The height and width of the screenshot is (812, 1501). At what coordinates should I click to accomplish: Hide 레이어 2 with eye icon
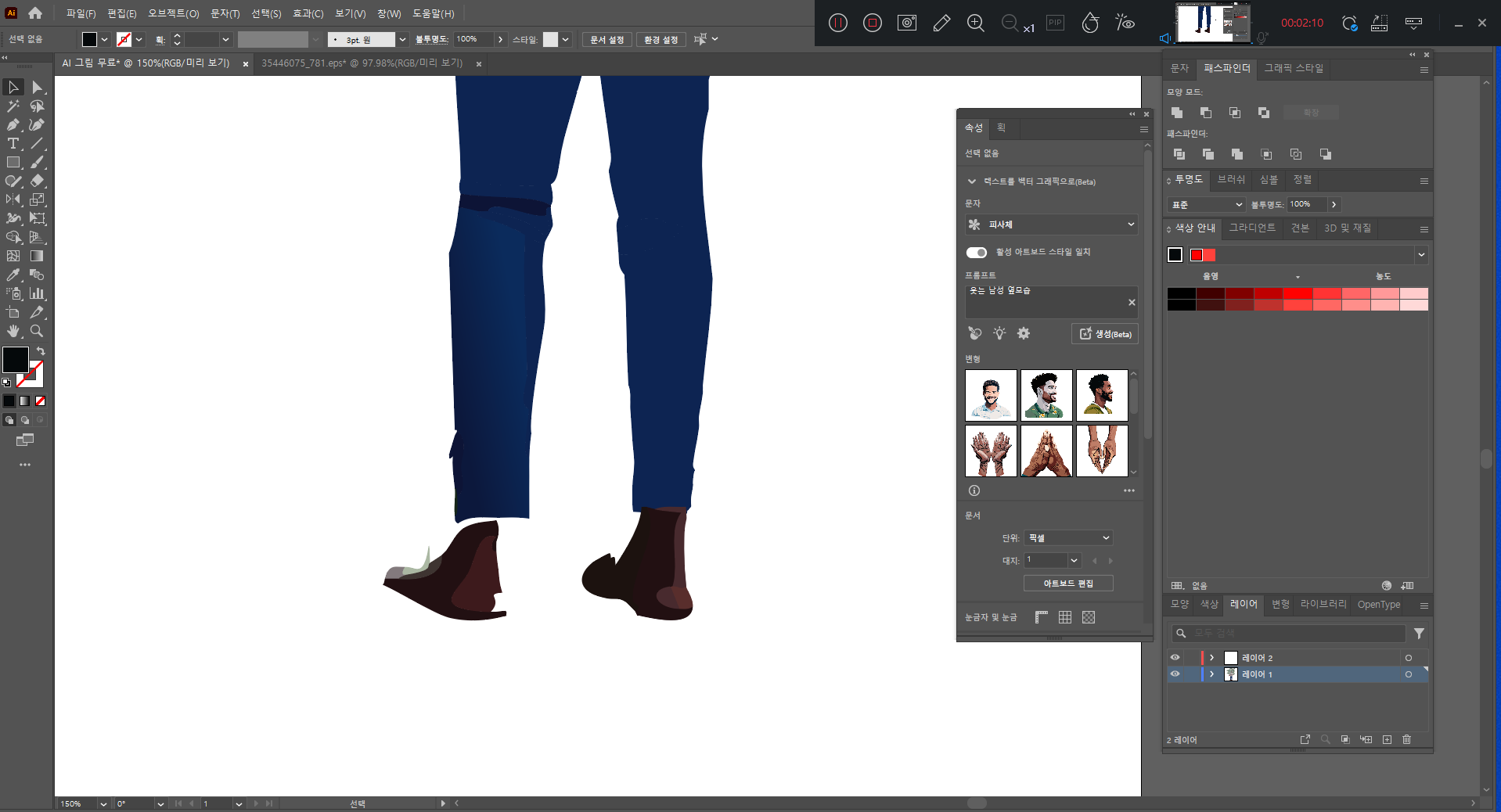(x=1175, y=658)
